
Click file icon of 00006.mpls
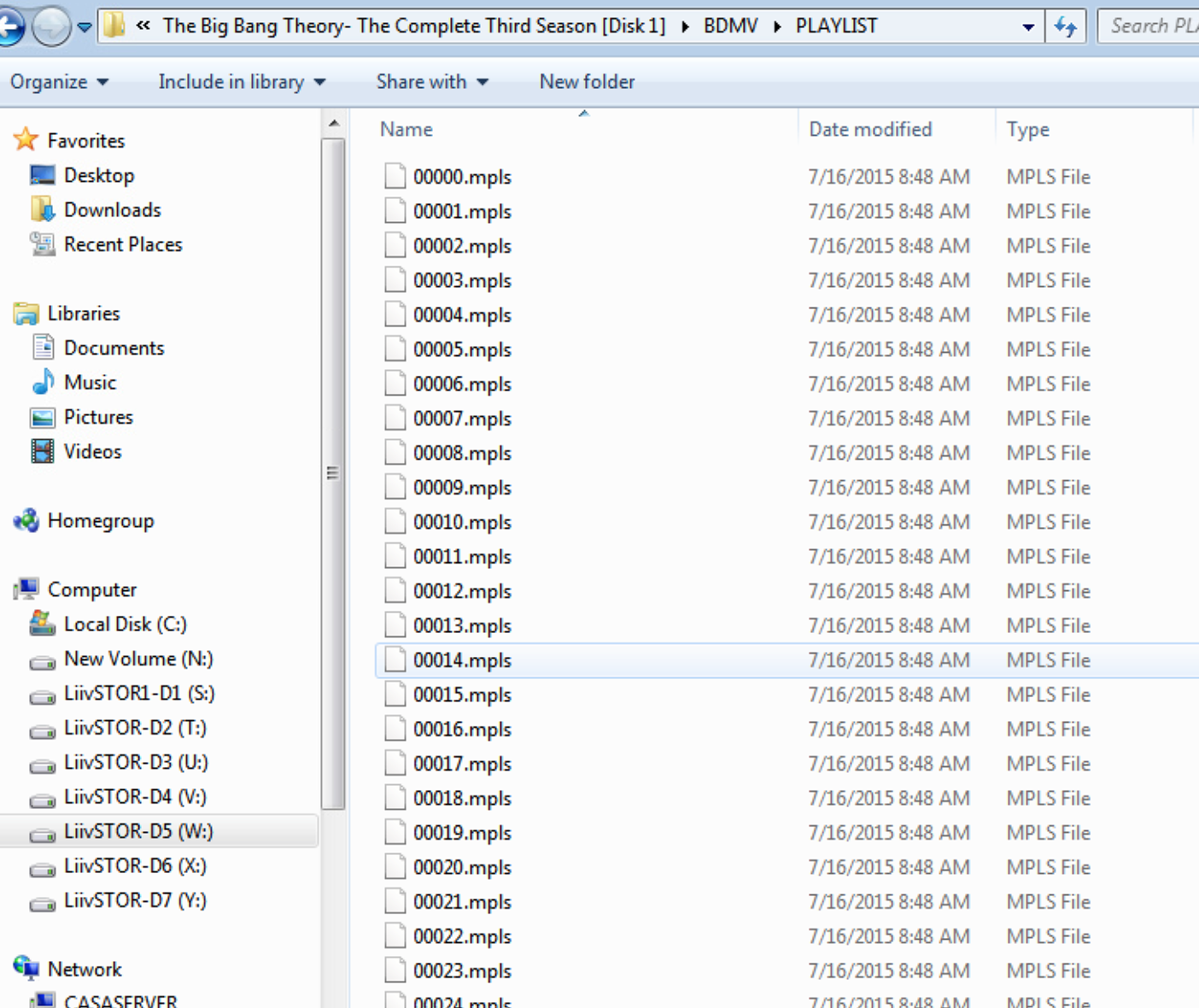(x=395, y=384)
